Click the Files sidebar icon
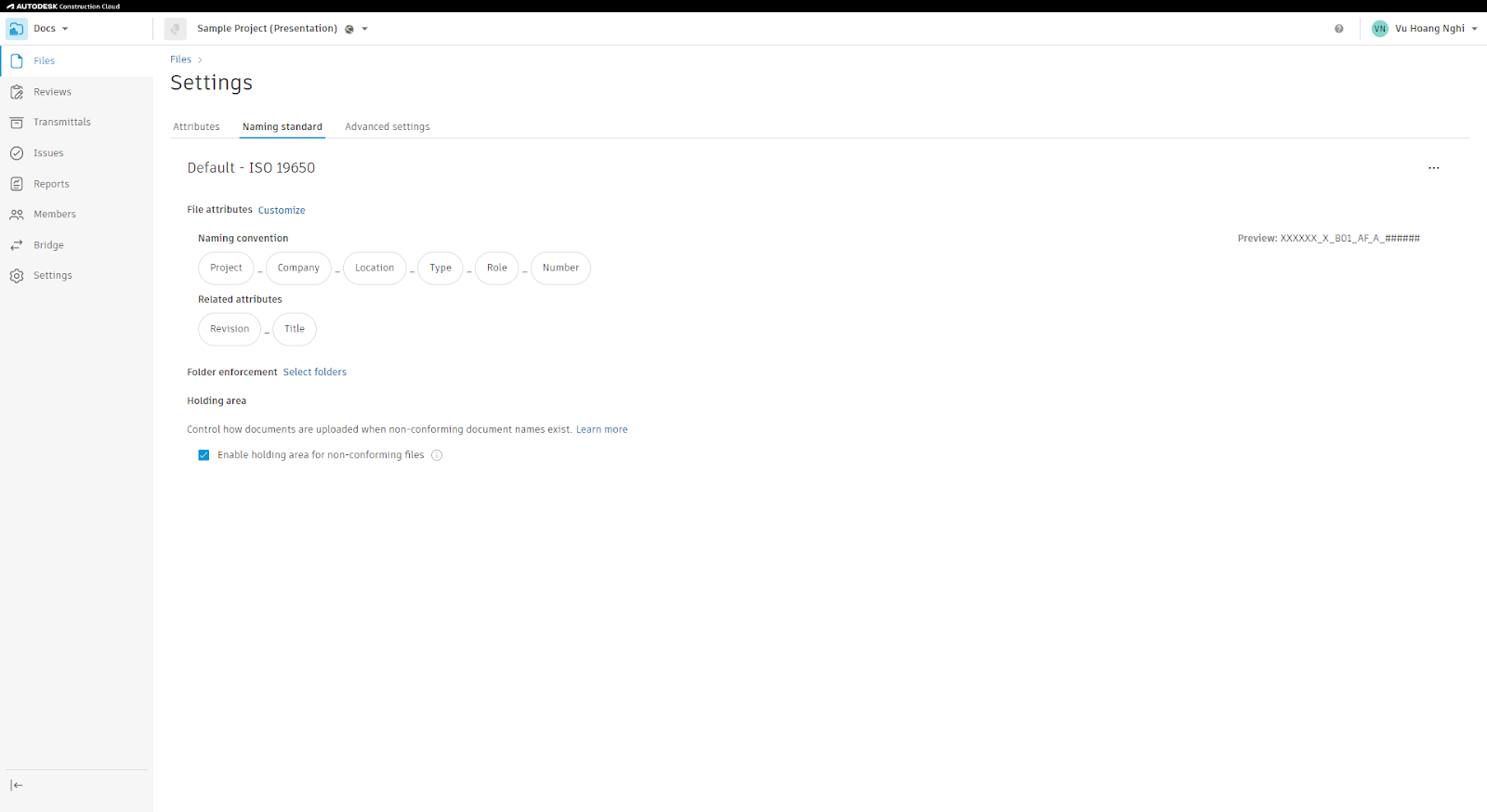The image size is (1487, 812). tap(17, 61)
